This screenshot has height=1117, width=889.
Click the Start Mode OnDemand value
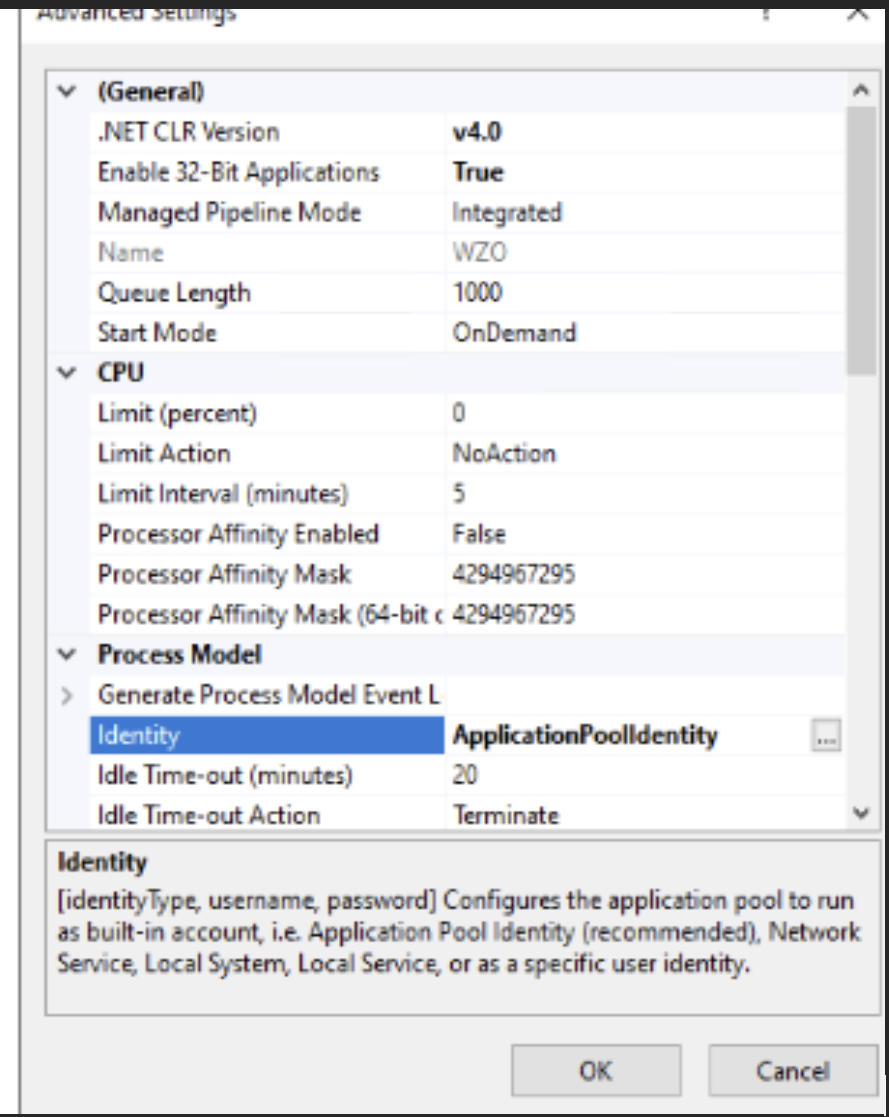pos(514,333)
